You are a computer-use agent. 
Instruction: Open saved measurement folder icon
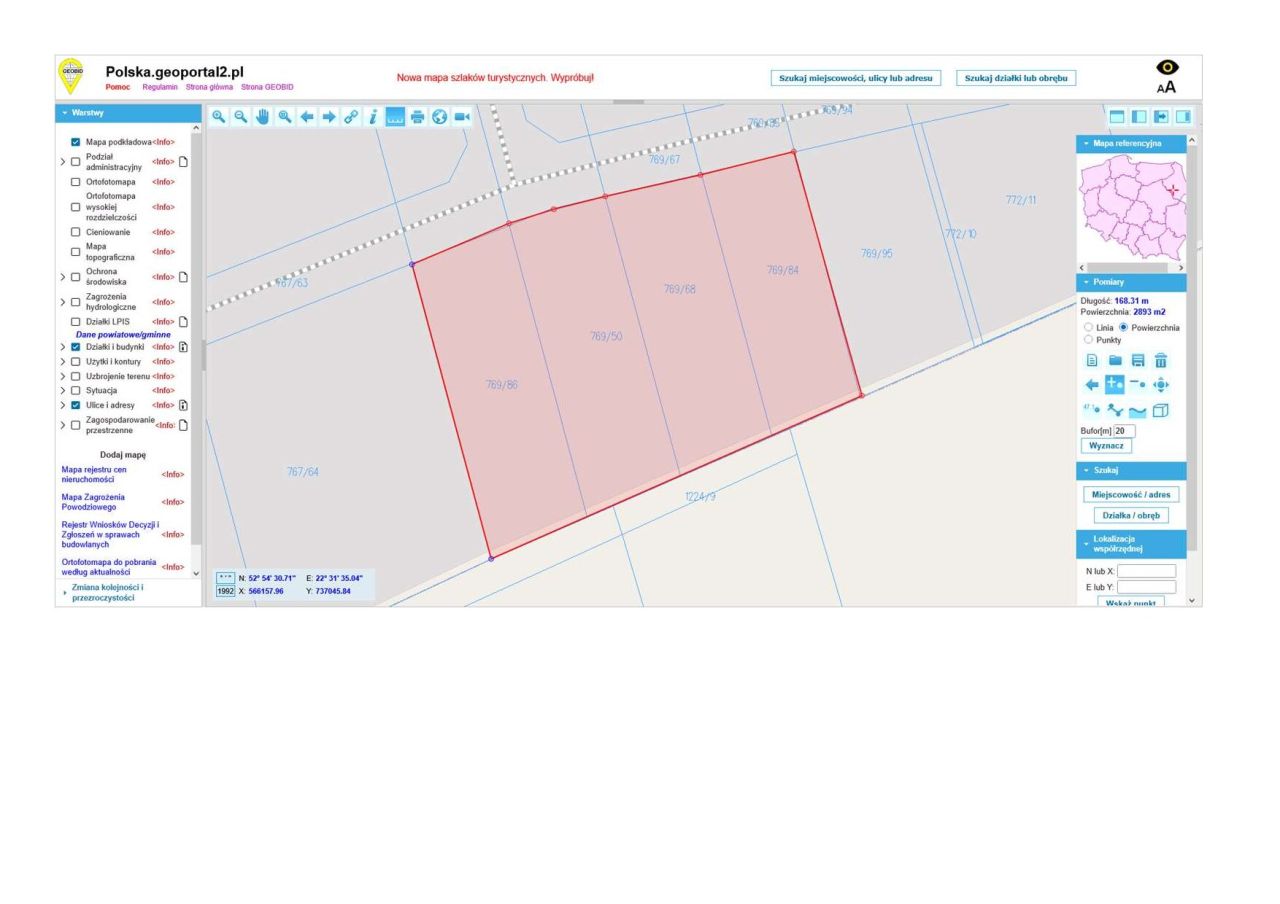pos(1114,361)
